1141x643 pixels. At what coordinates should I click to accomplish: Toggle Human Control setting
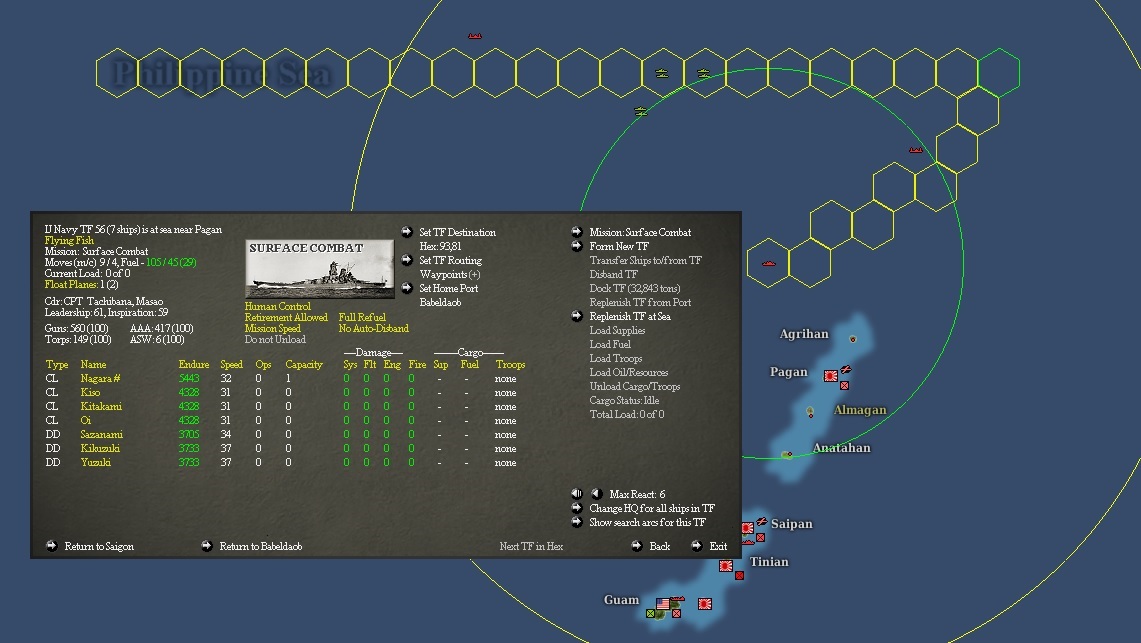tap(277, 306)
